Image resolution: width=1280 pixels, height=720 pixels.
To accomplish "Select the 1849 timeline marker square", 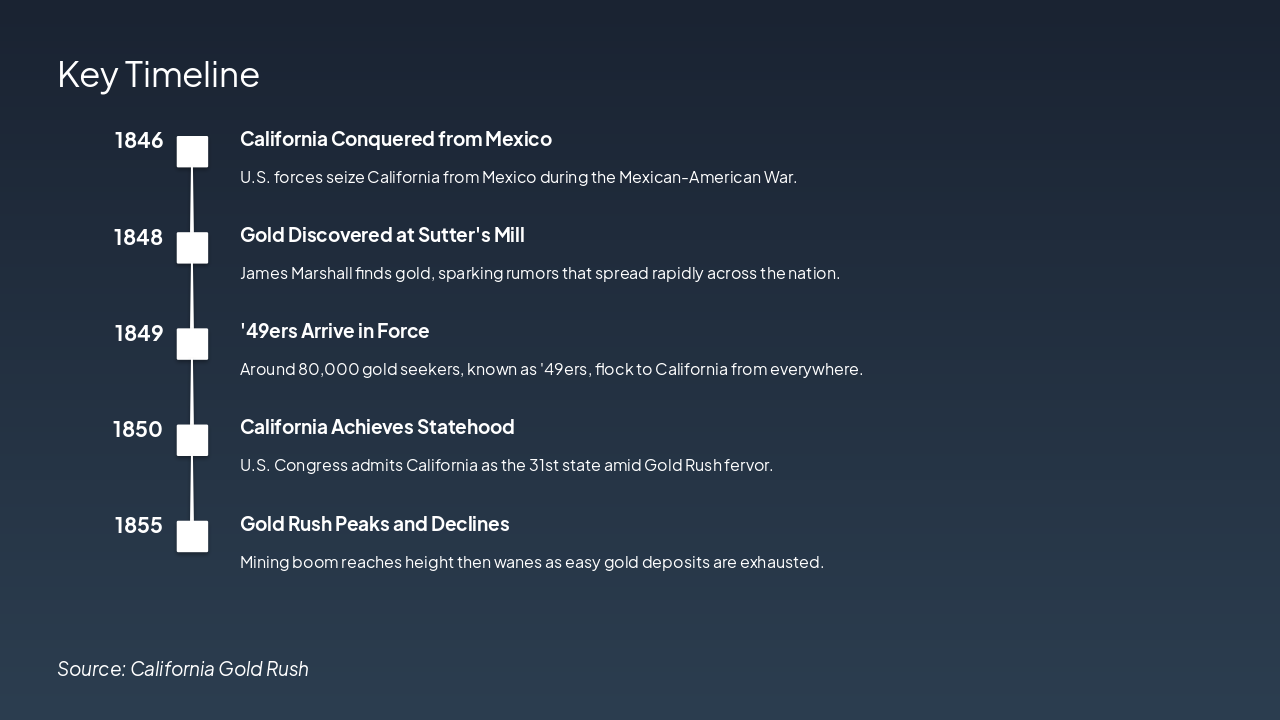I will point(192,344).
